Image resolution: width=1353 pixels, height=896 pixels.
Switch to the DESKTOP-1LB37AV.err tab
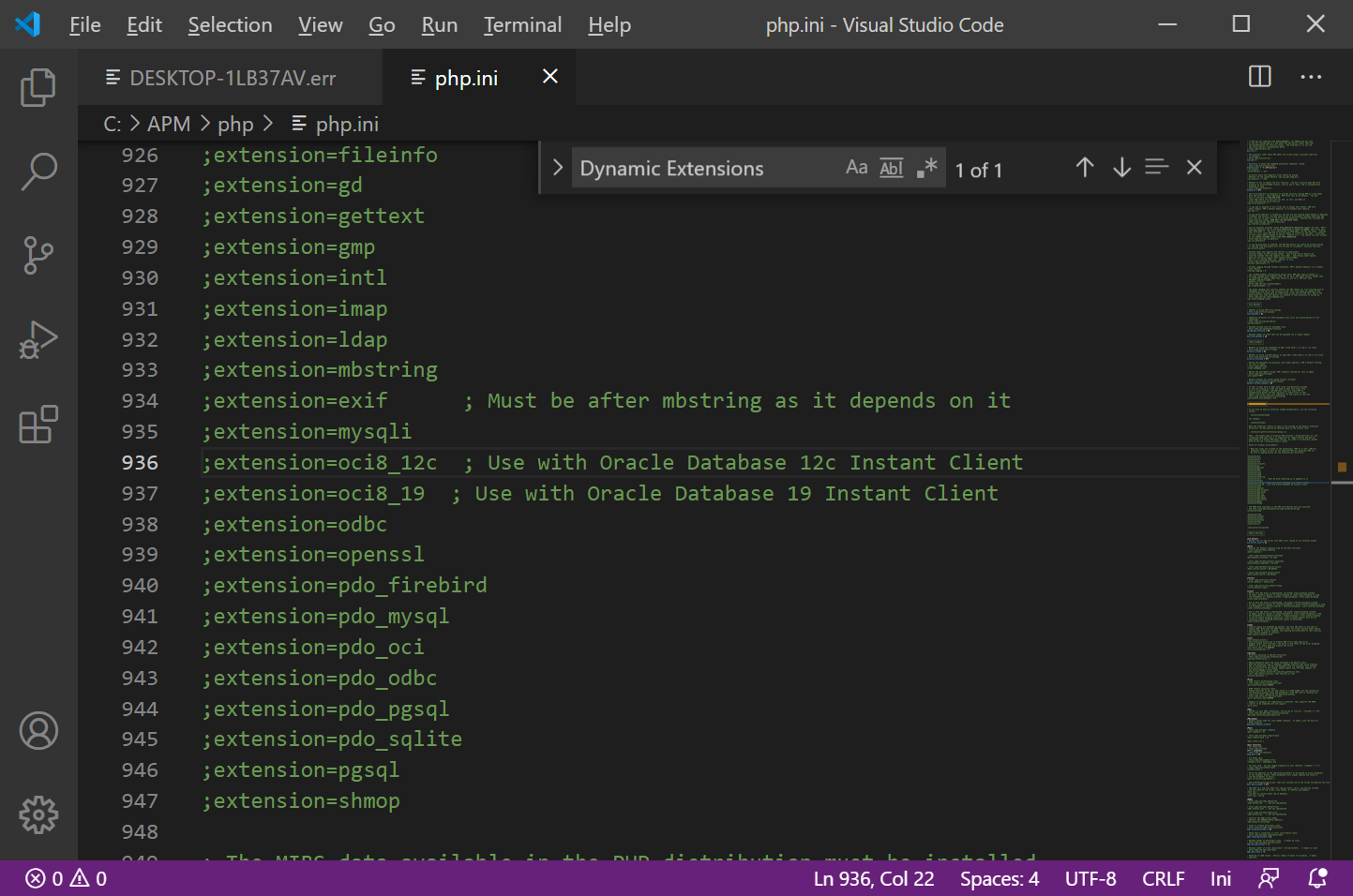(x=232, y=78)
